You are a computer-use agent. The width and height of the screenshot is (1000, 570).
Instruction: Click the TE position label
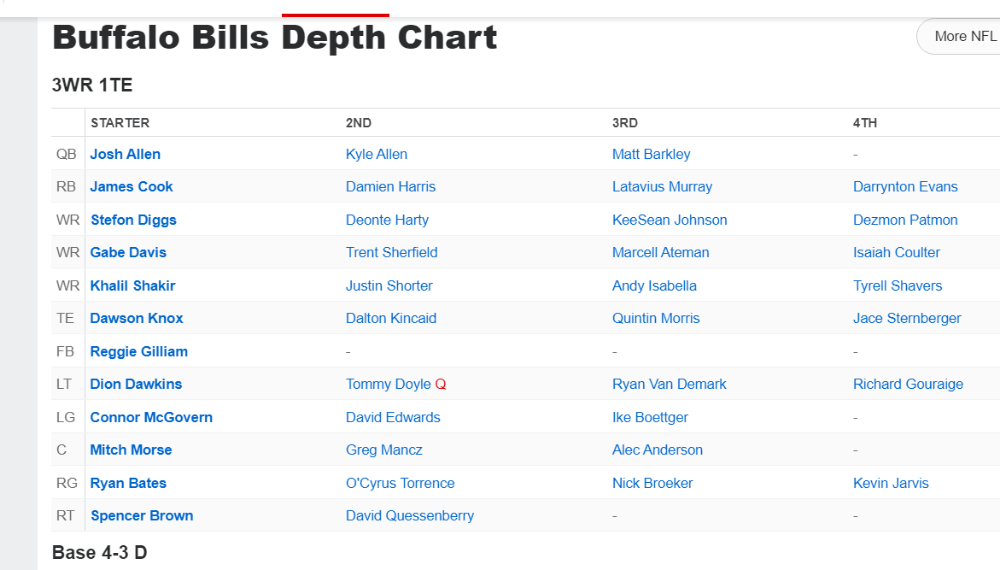(x=65, y=318)
